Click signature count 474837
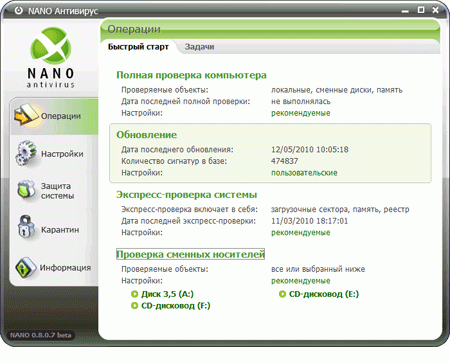450x363 pixels. point(284,161)
